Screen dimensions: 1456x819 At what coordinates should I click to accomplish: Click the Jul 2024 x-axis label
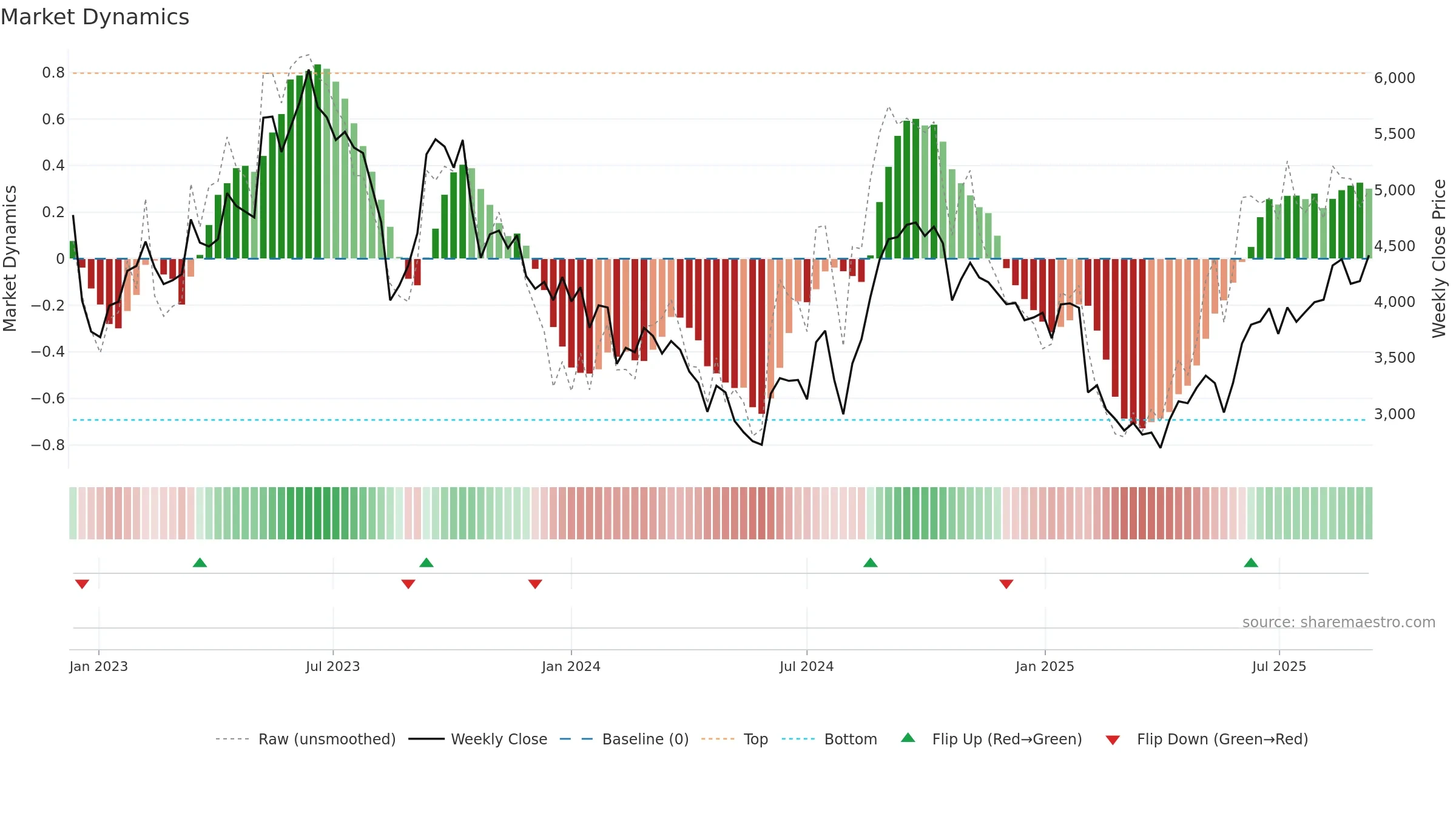[807, 666]
